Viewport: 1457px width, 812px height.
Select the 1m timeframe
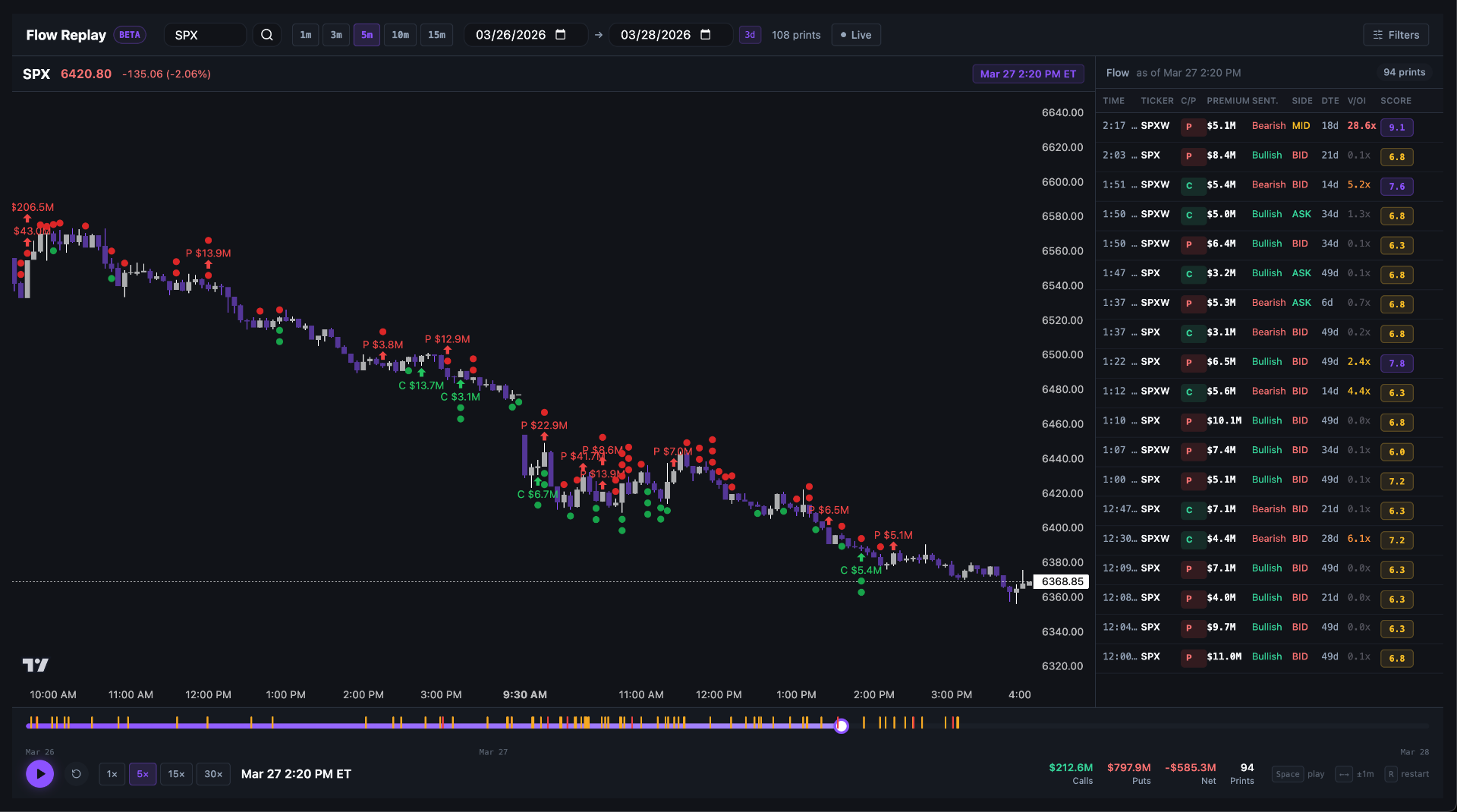tap(305, 35)
